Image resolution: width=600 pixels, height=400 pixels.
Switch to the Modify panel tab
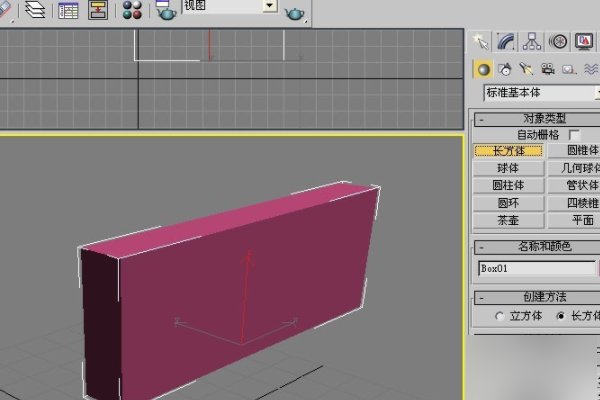click(506, 41)
